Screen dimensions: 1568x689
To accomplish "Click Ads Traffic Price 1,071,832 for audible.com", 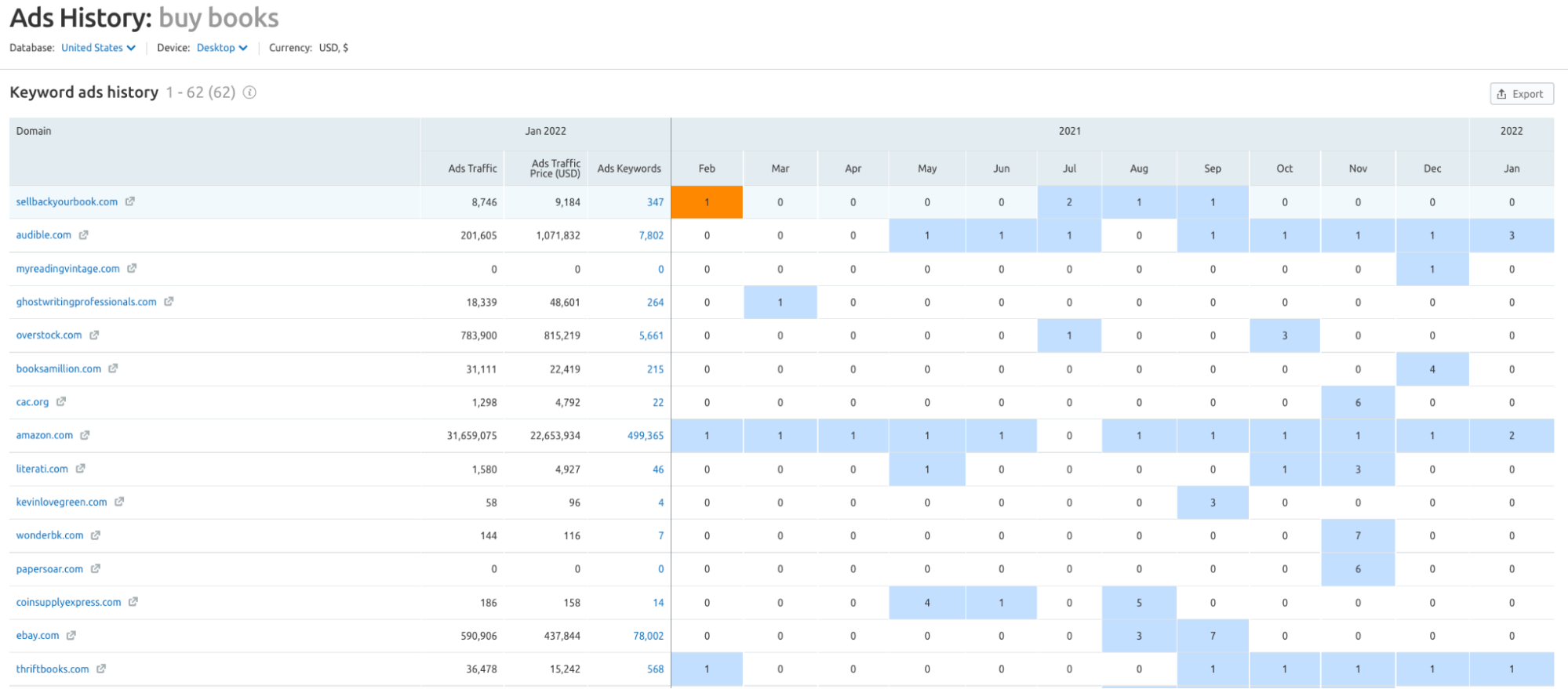I will coord(558,235).
